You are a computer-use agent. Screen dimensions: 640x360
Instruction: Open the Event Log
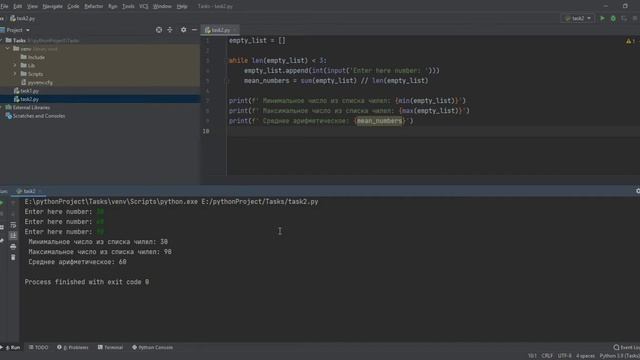click(626, 347)
